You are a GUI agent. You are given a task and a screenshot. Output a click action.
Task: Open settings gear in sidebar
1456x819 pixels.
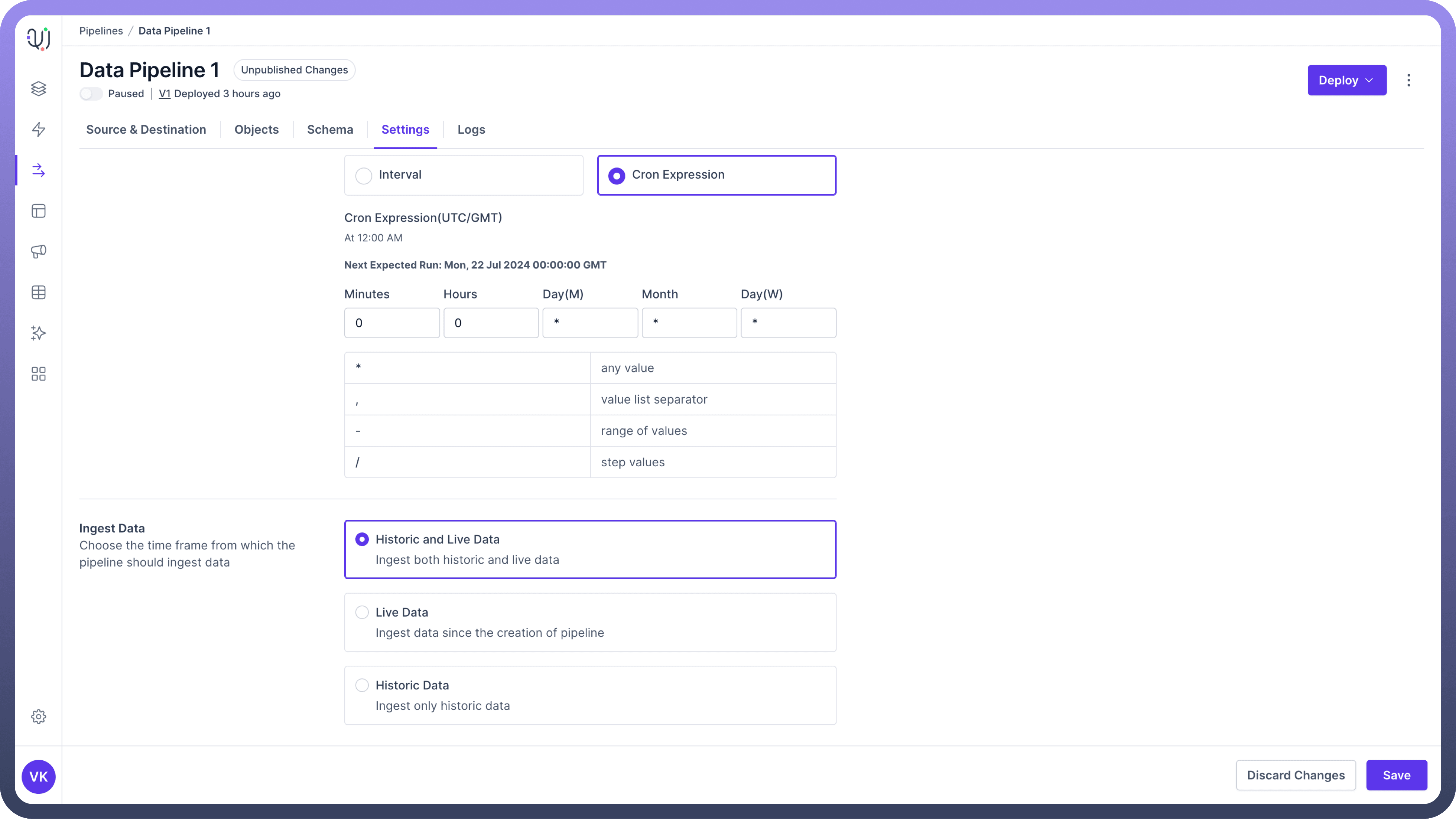point(38,717)
